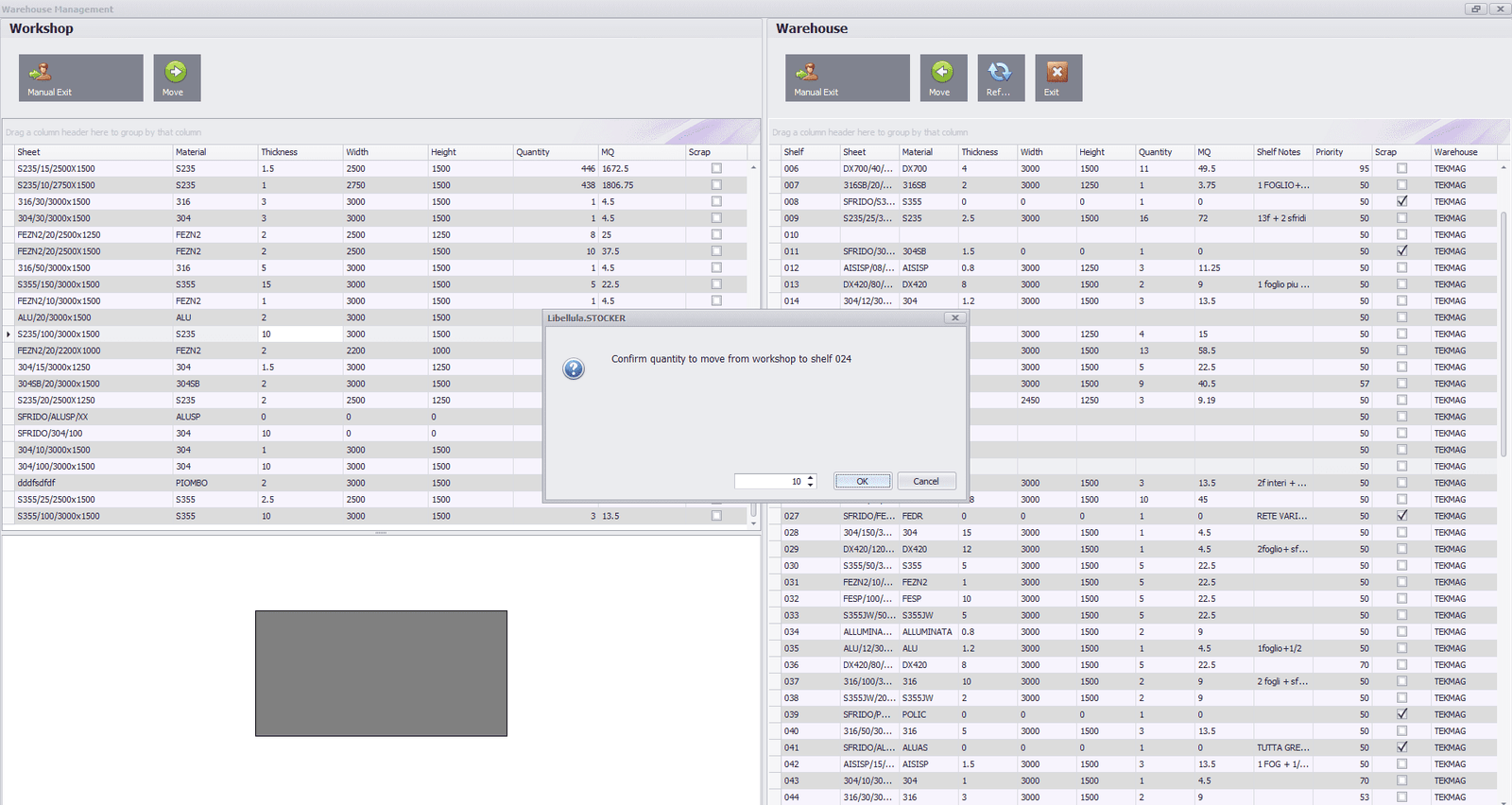
Task: Click the question mark dialog icon
Action: point(574,368)
